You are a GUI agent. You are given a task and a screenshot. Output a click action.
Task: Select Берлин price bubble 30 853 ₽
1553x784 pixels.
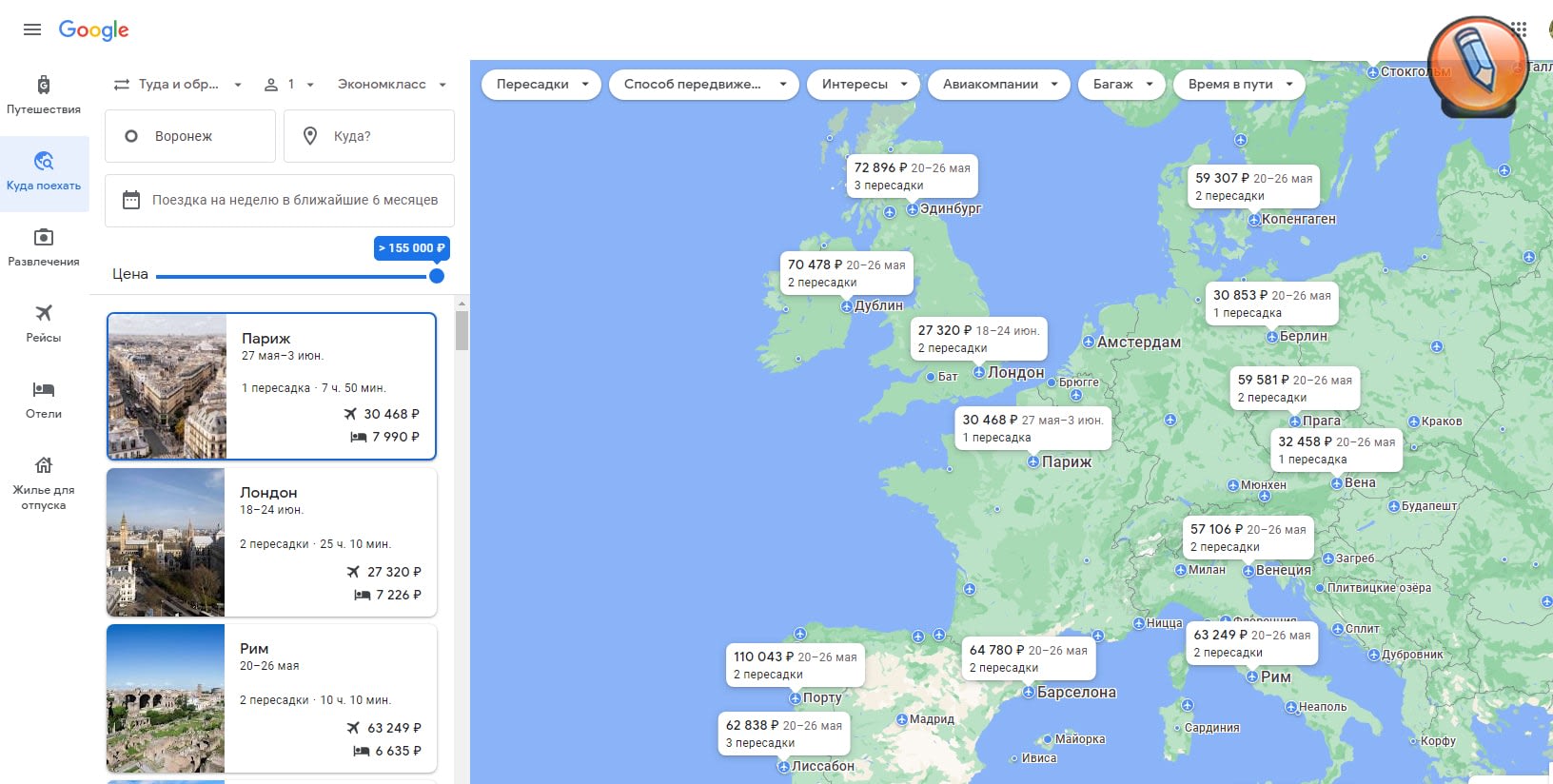coord(1271,304)
